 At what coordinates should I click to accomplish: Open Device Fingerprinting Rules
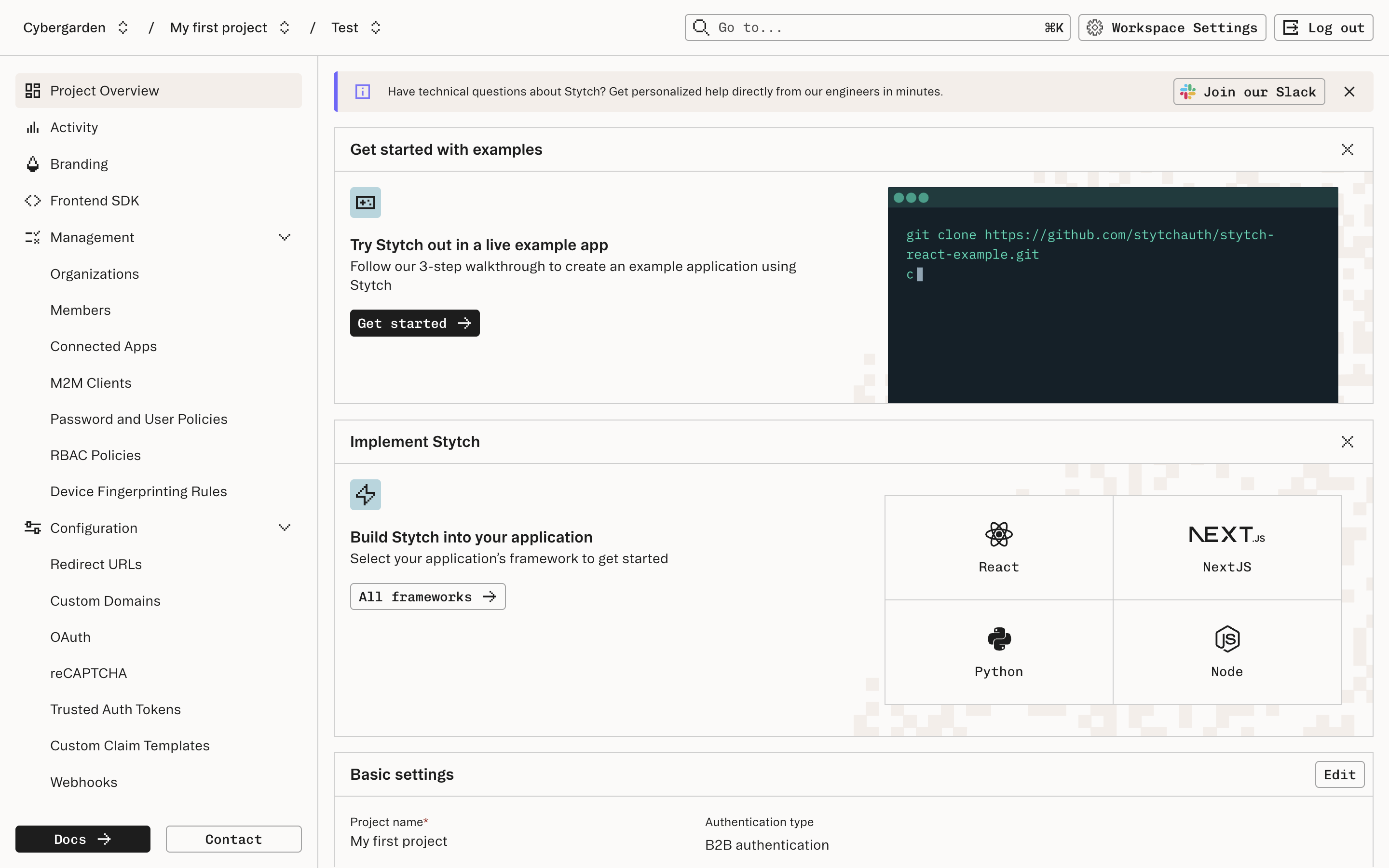coord(138,491)
